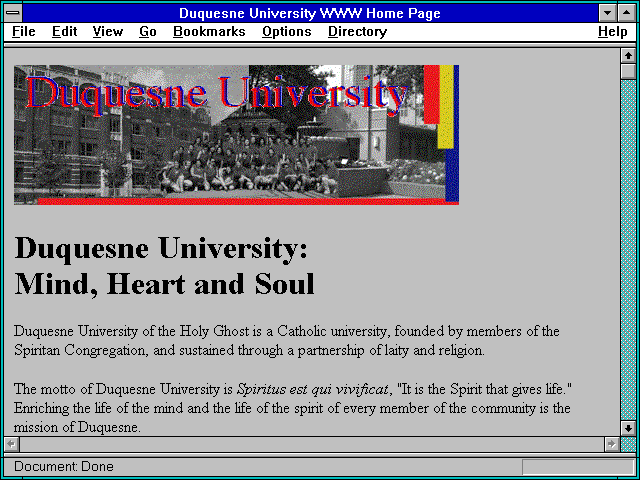Open the Bookmarks menu
640x480 pixels.
point(209,32)
